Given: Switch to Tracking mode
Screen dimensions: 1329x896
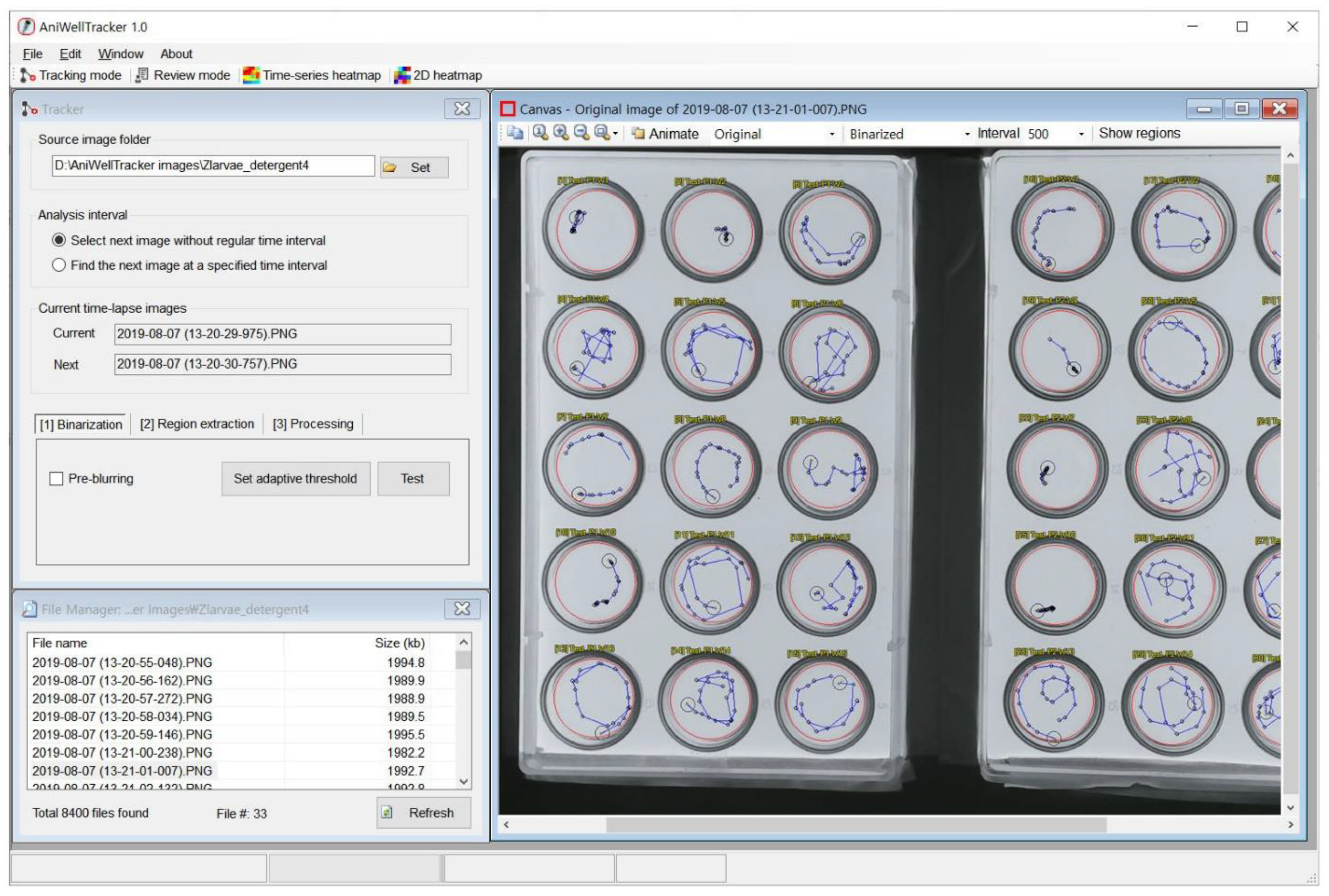Looking at the screenshot, I should coord(71,75).
